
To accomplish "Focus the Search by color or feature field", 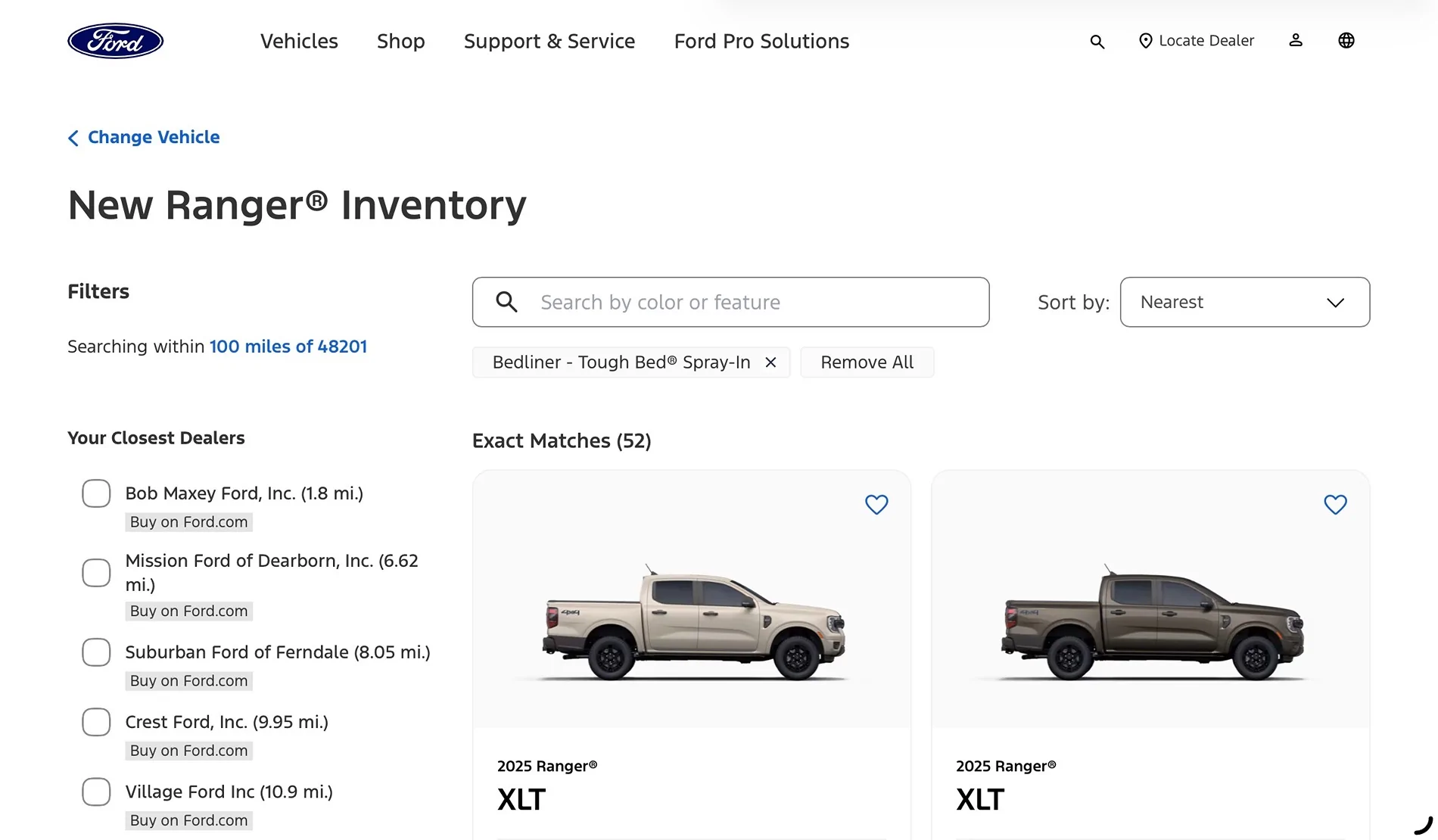I will pos(730,302).
